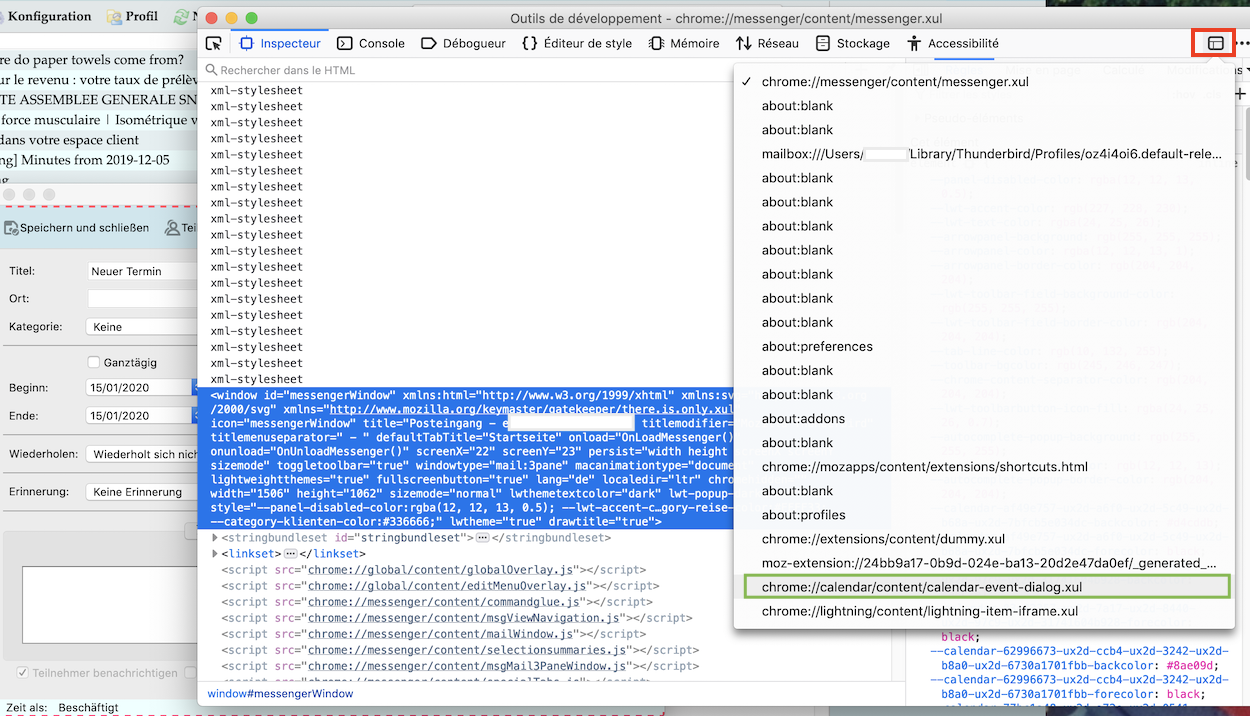Open the Accessibilité panel
The image size is (1250, 716).
[x=952, y=43]
